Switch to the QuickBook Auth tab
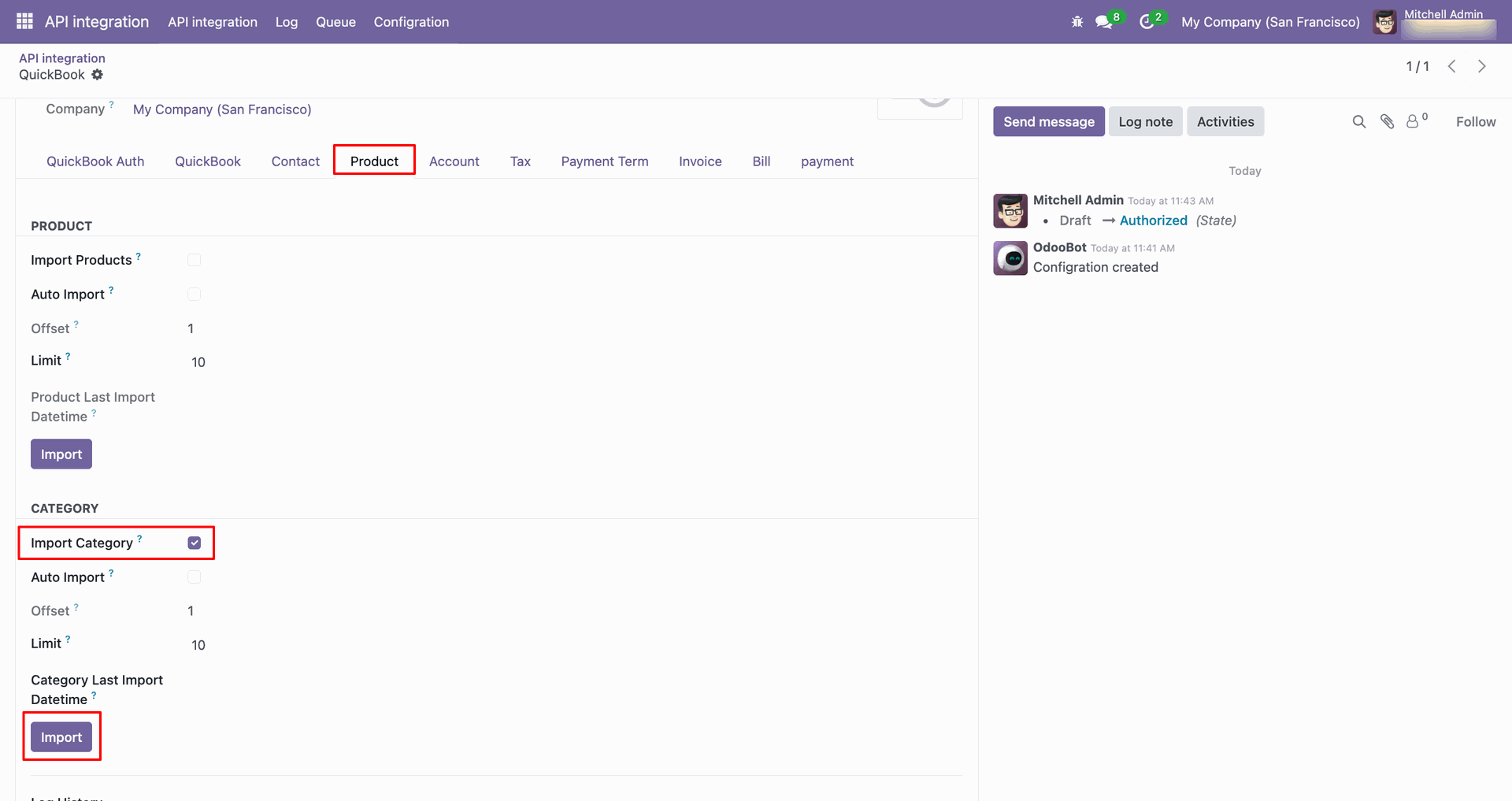1512x801 pixels. click(95, 161)
